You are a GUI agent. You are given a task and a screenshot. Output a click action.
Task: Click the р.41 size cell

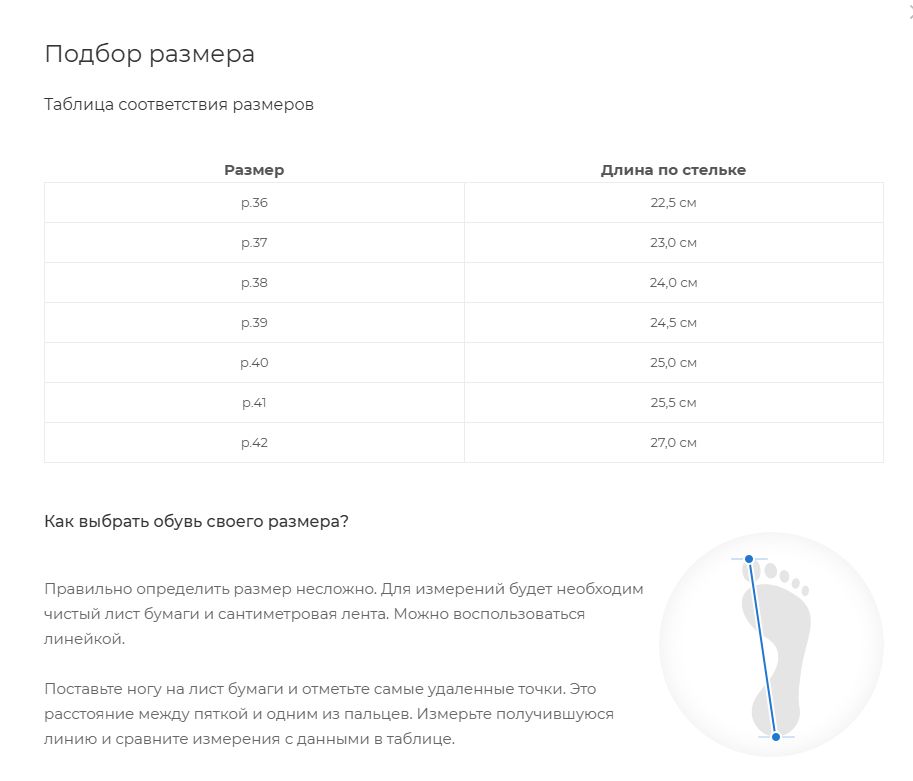[254, 403]
